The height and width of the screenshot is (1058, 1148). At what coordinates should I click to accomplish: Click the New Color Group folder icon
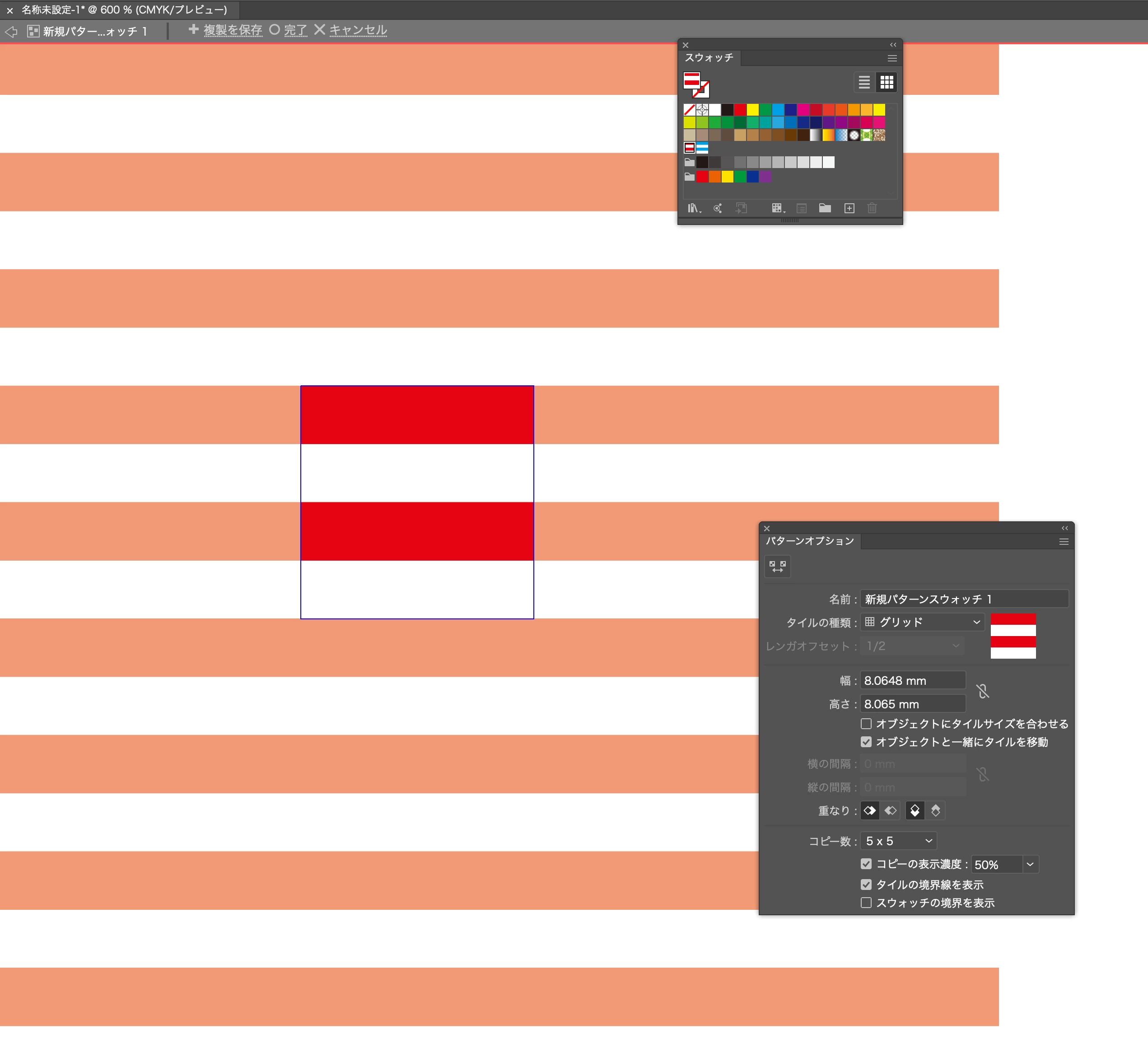[825, 208]
